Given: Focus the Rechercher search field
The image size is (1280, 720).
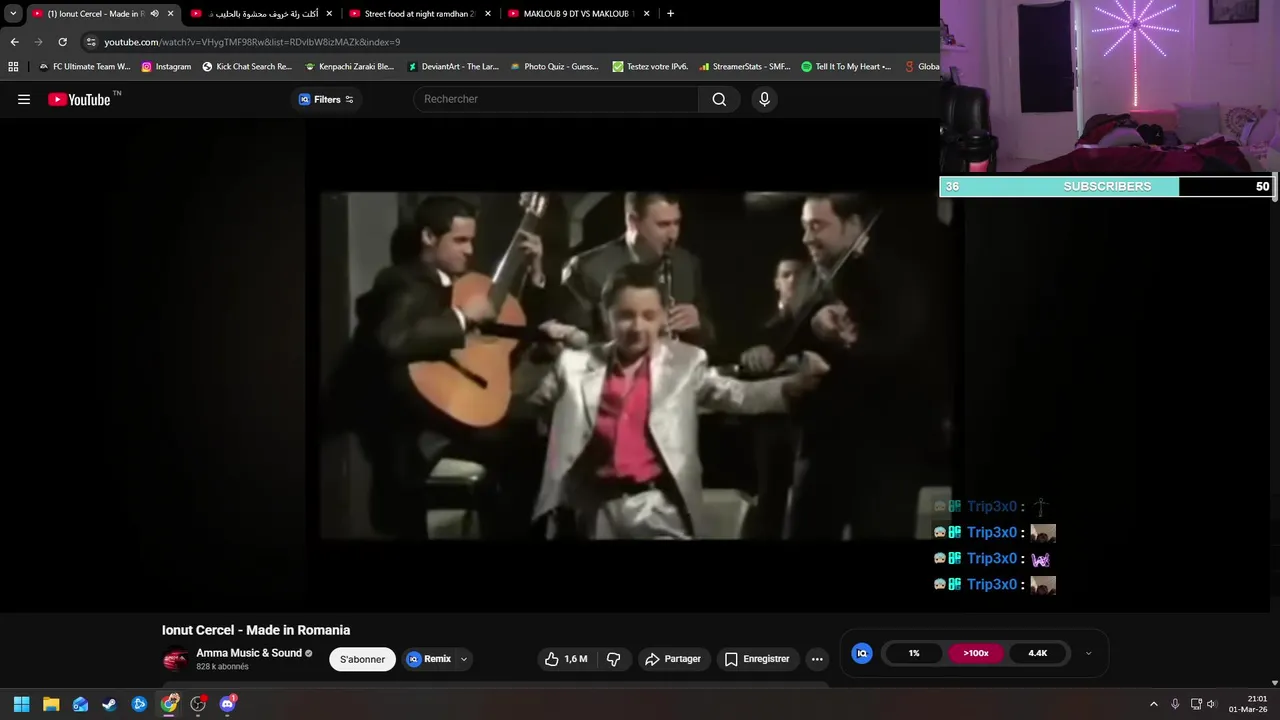Looking at the screenshot, I should pyautogui.click(x=556, y=99).
